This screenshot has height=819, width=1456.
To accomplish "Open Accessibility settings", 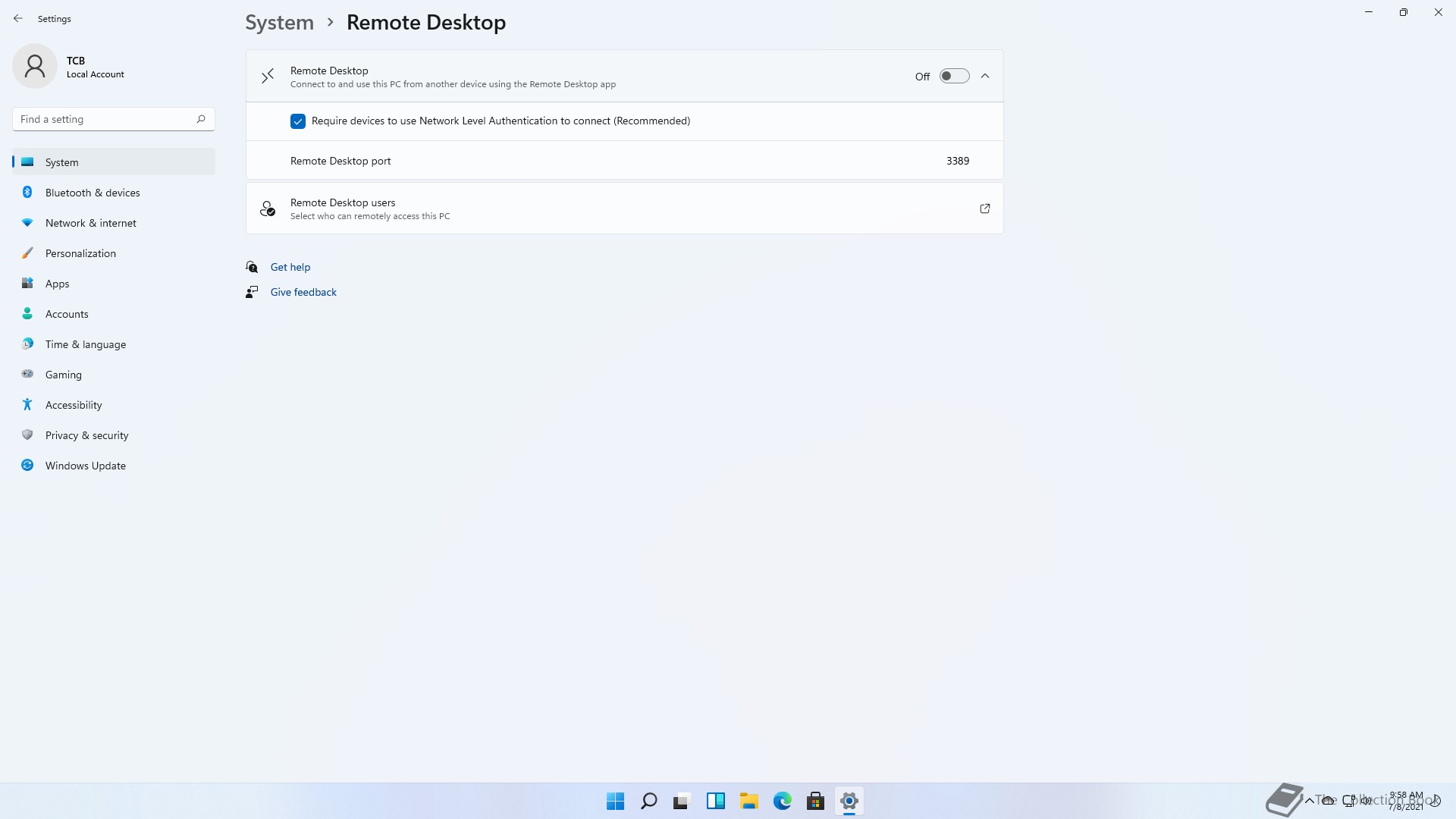I will coord(114,405).
